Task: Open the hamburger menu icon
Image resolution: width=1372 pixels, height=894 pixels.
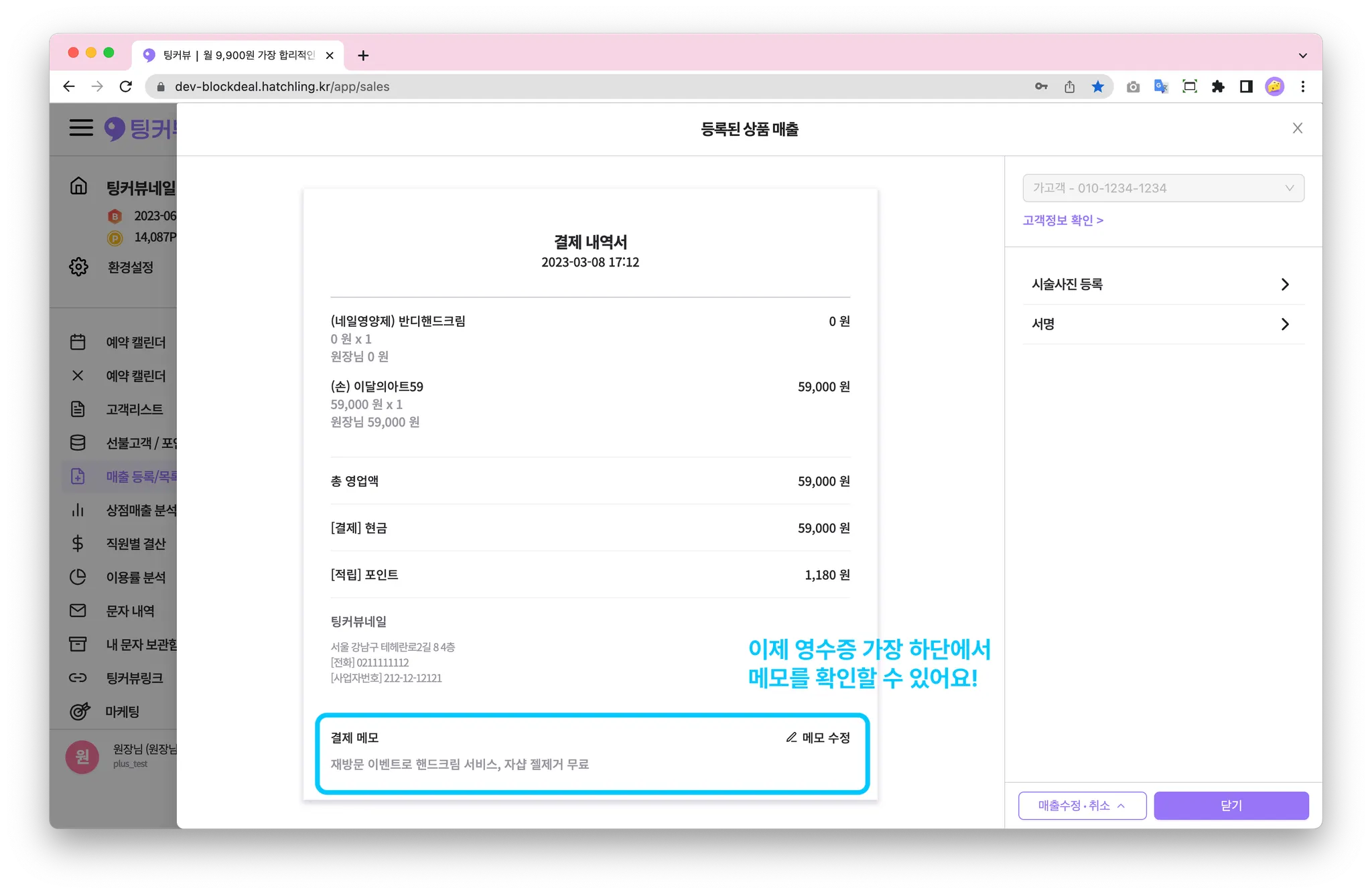Action: click(81, 127)
